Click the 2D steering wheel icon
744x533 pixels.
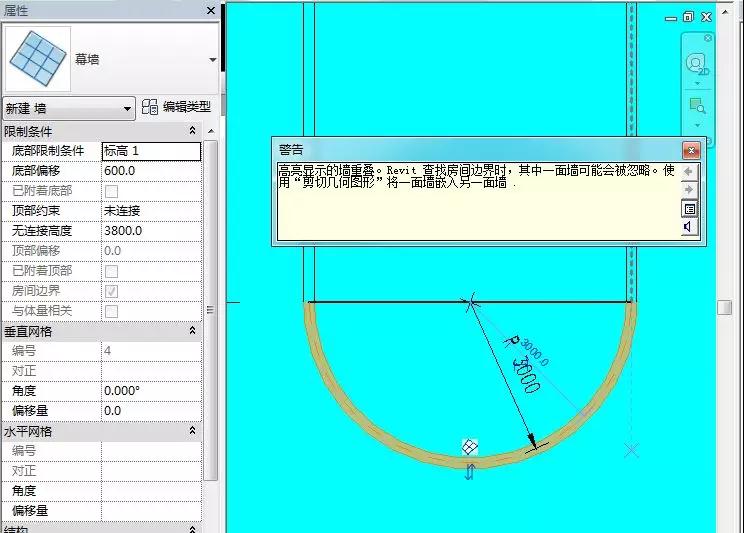click(697, 64)
